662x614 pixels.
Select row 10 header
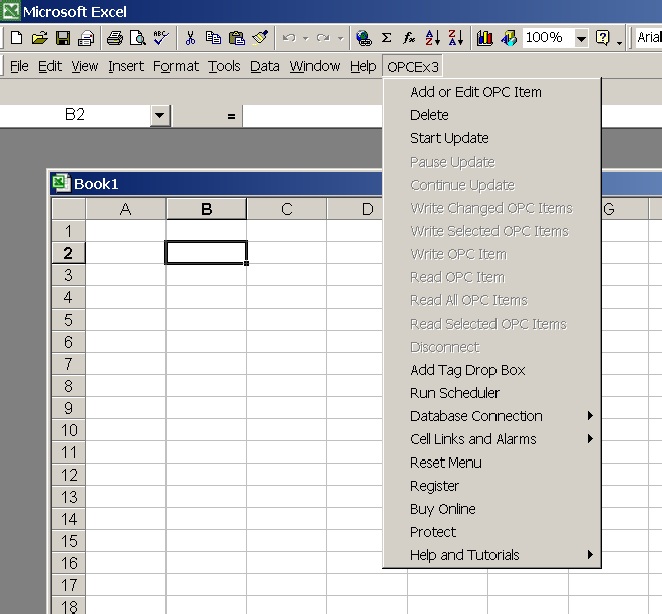coord(68,430)
